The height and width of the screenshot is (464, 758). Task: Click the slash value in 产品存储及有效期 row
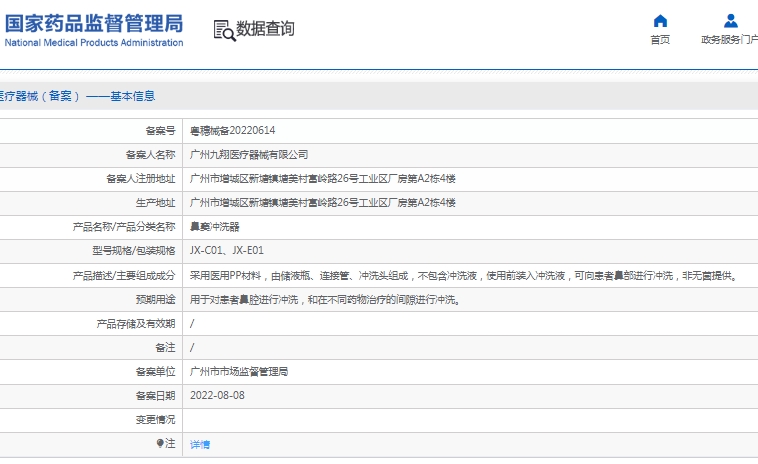click(x=192, y=323)
